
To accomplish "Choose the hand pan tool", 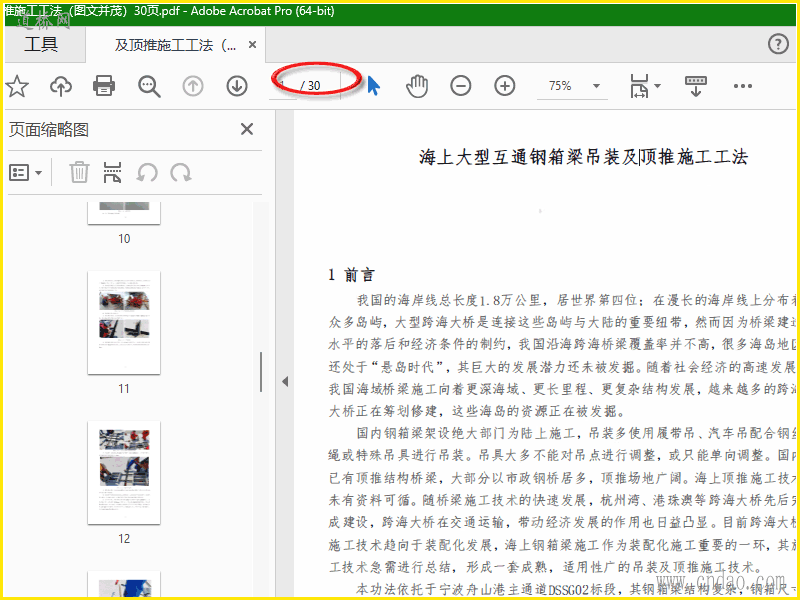I will 417,86.
